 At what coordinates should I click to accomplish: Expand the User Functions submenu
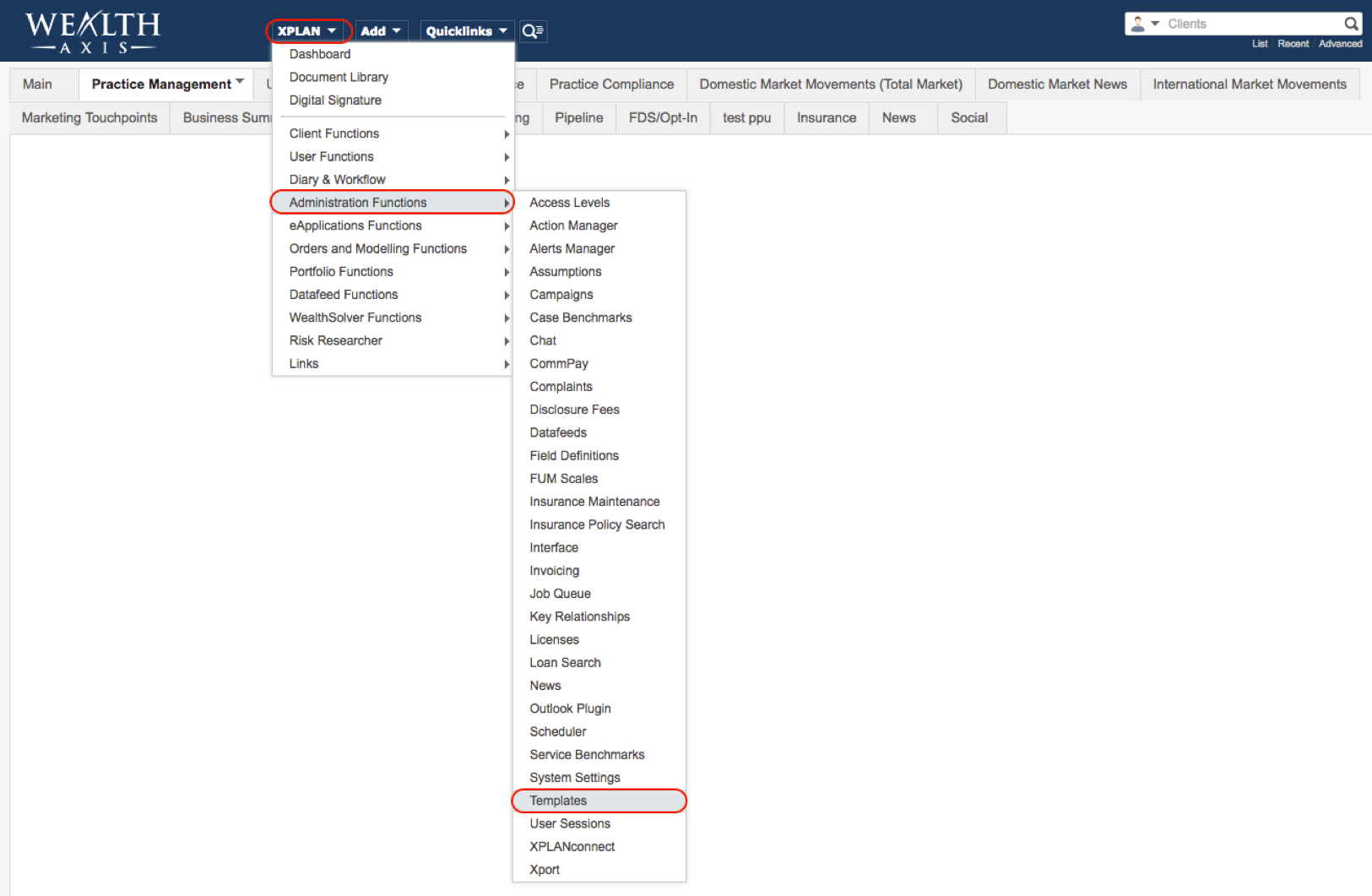pyautogui.click(x=393, y=156)
